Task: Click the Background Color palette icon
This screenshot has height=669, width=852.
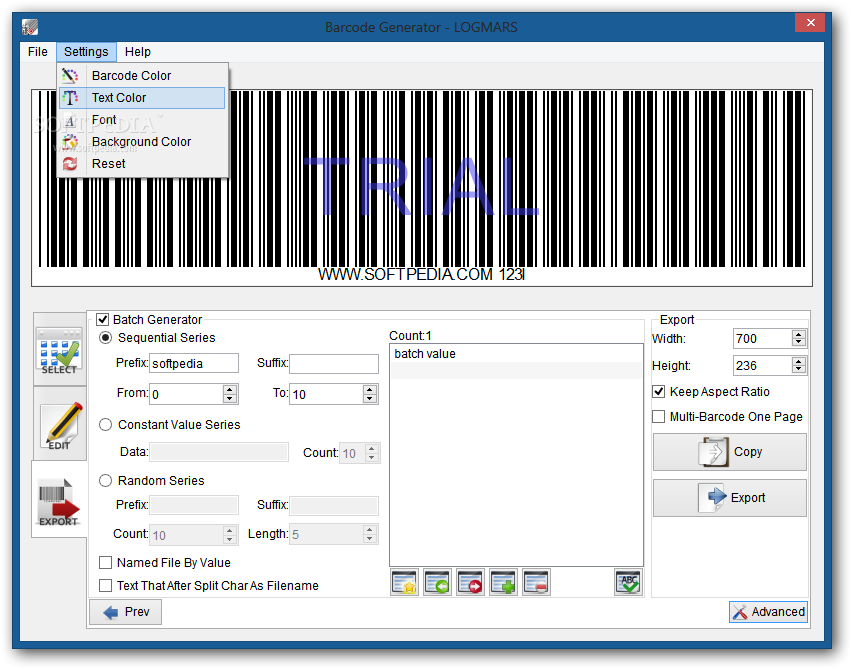Action: coord(70,142)
